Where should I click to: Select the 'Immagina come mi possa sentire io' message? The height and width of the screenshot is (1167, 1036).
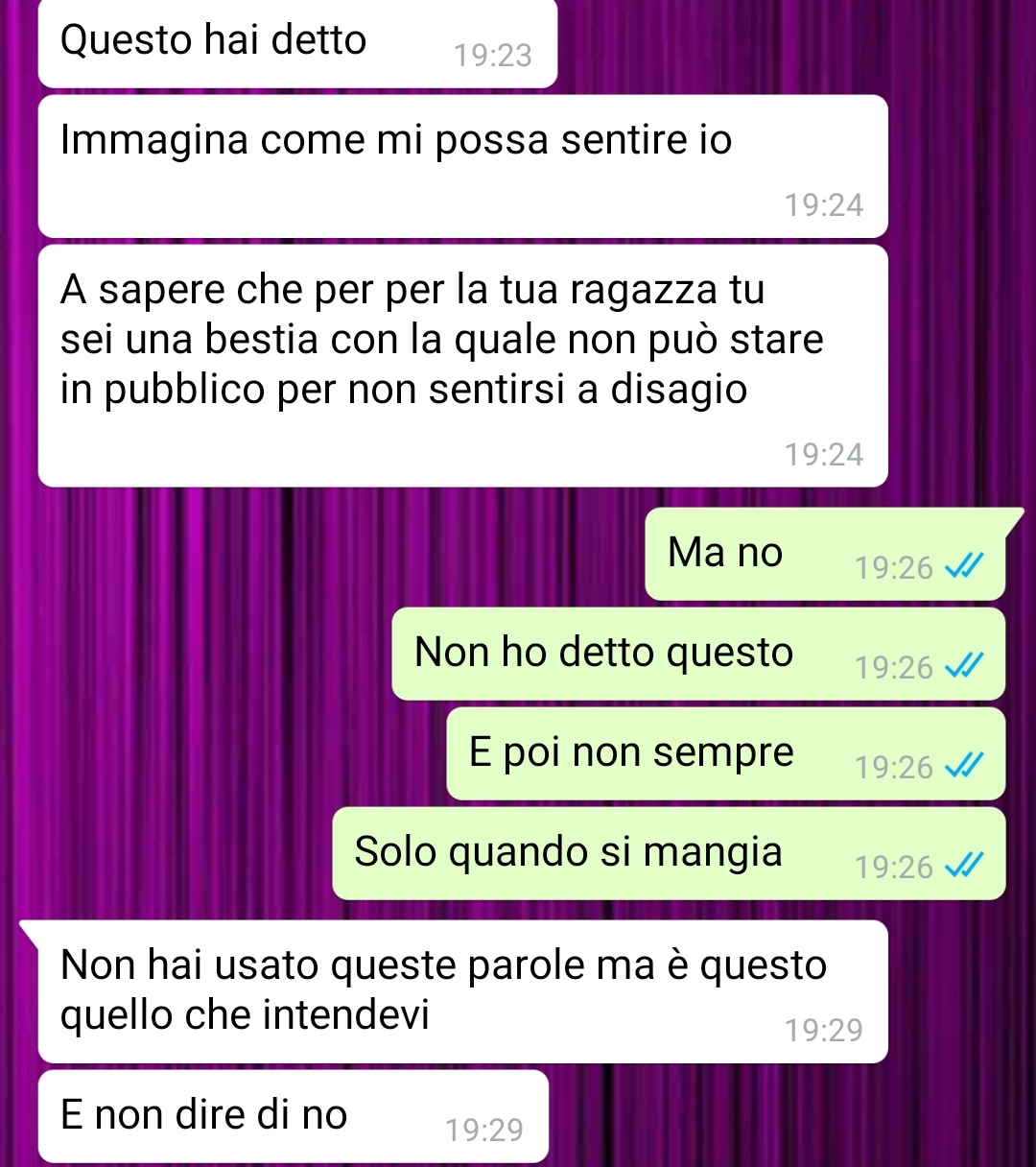click(462, 166)
